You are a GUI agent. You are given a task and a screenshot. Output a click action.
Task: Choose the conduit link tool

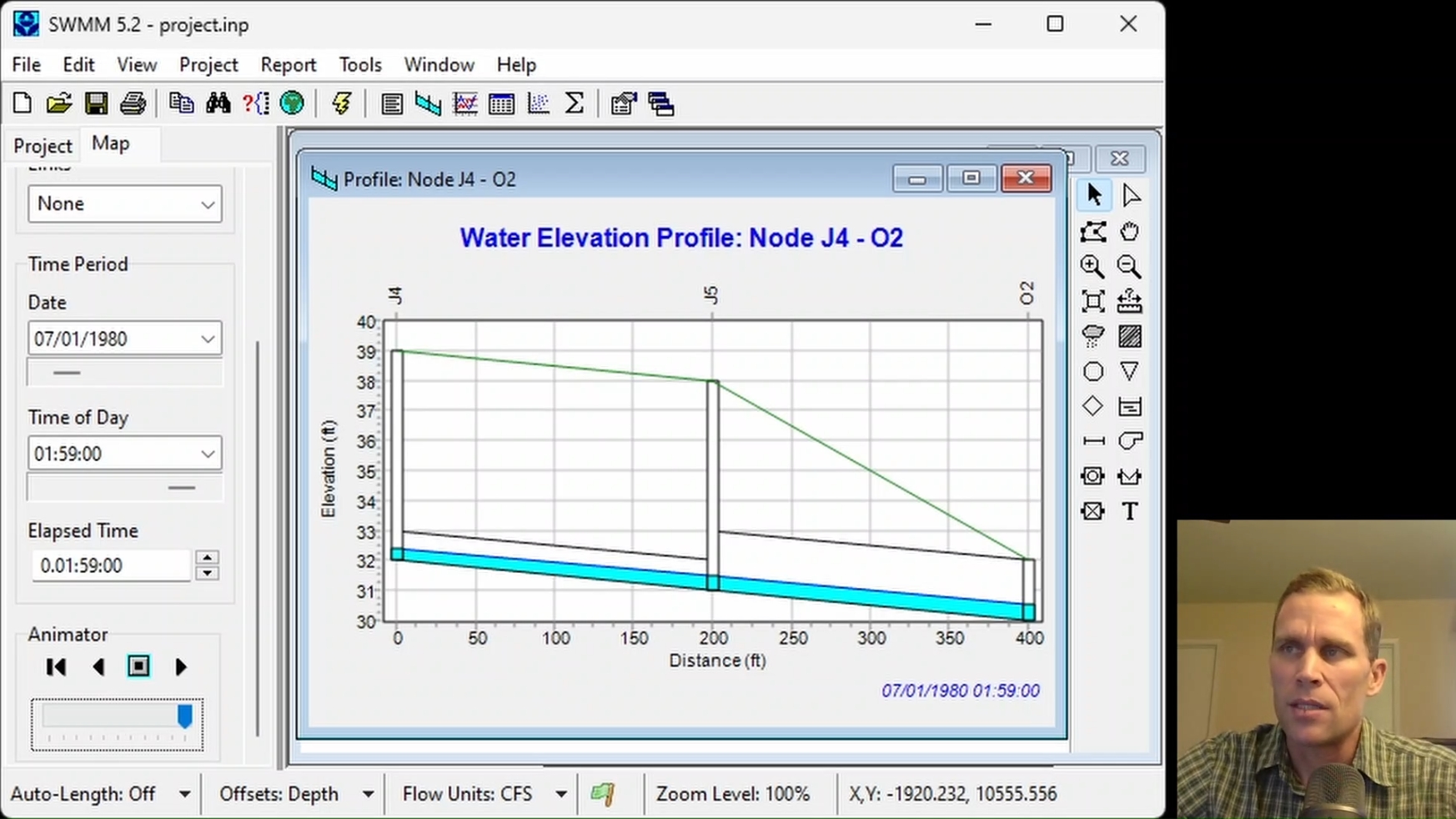1092,441
